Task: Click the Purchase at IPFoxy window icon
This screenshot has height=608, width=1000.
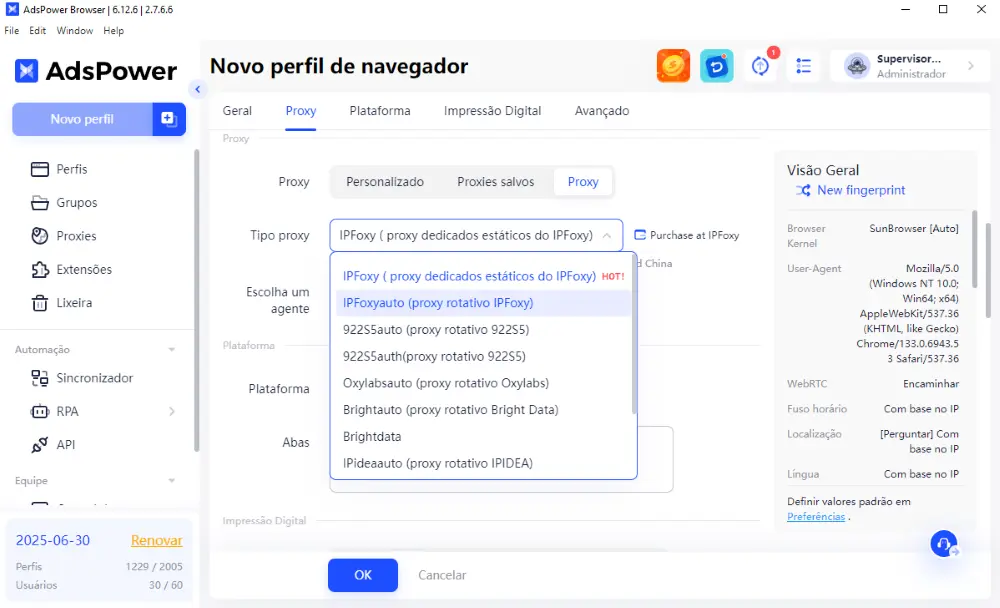Action: point(640,235)
